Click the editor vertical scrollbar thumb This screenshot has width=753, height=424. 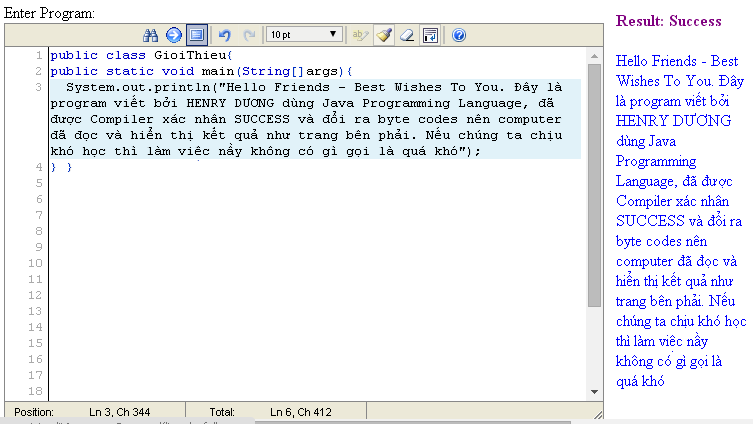[x=595, y=185]
